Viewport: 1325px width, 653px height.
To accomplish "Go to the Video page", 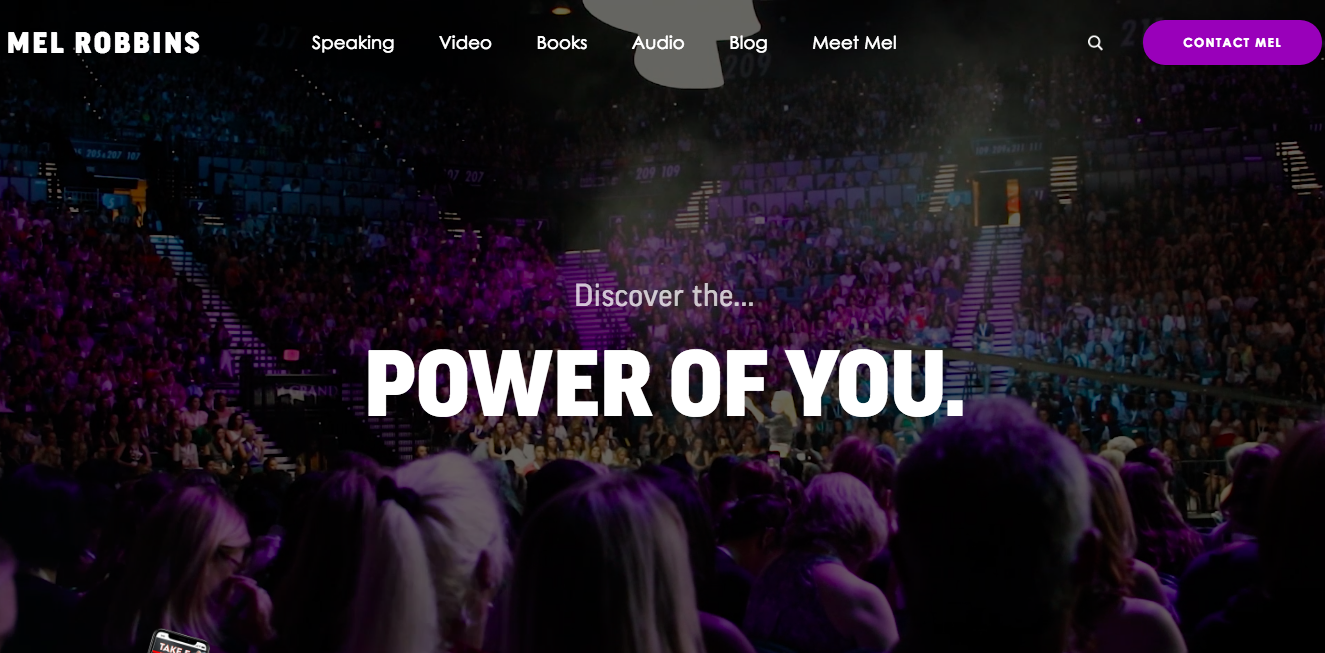I will pos(465,43).
